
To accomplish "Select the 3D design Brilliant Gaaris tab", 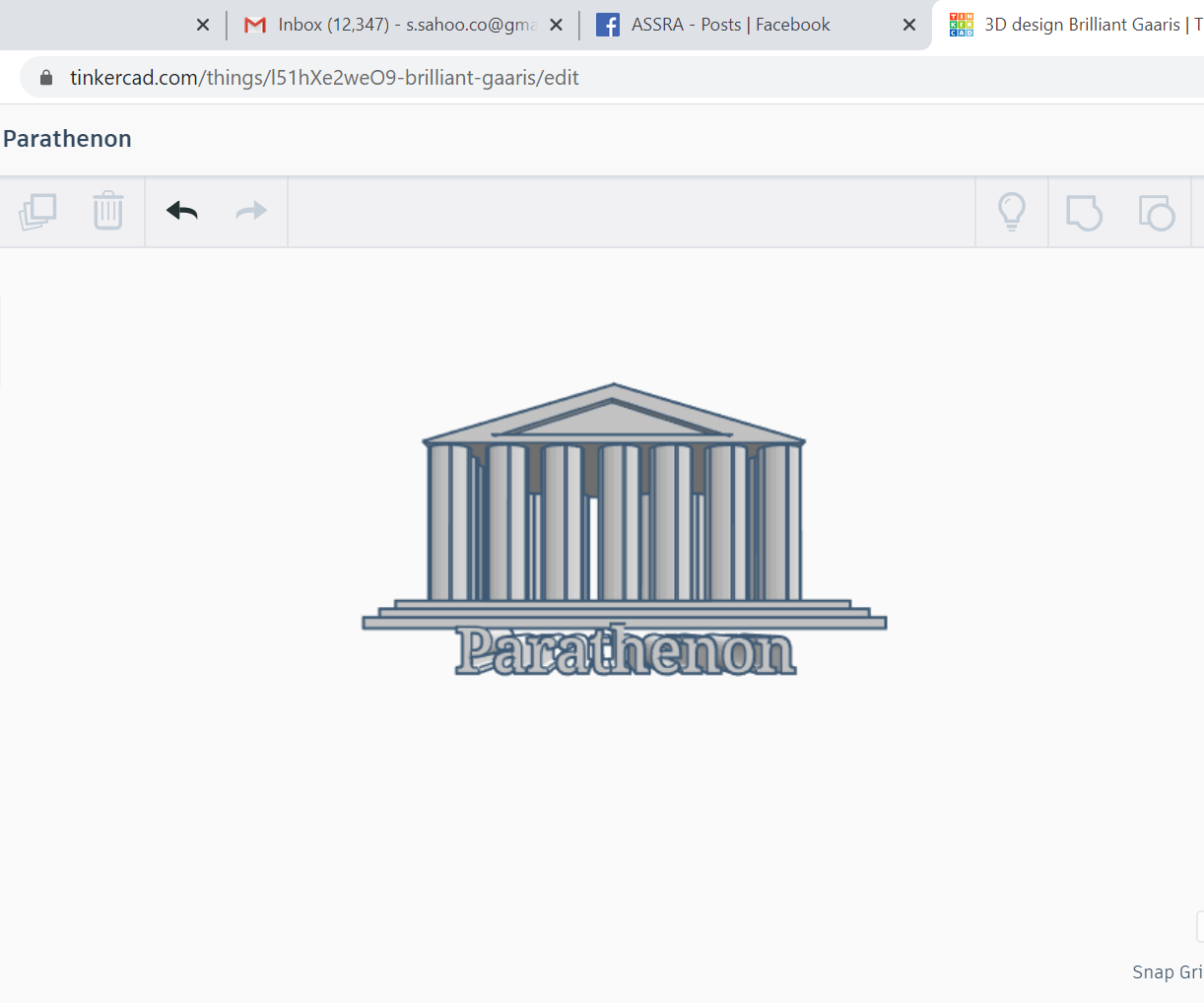I will point(1074,24).
